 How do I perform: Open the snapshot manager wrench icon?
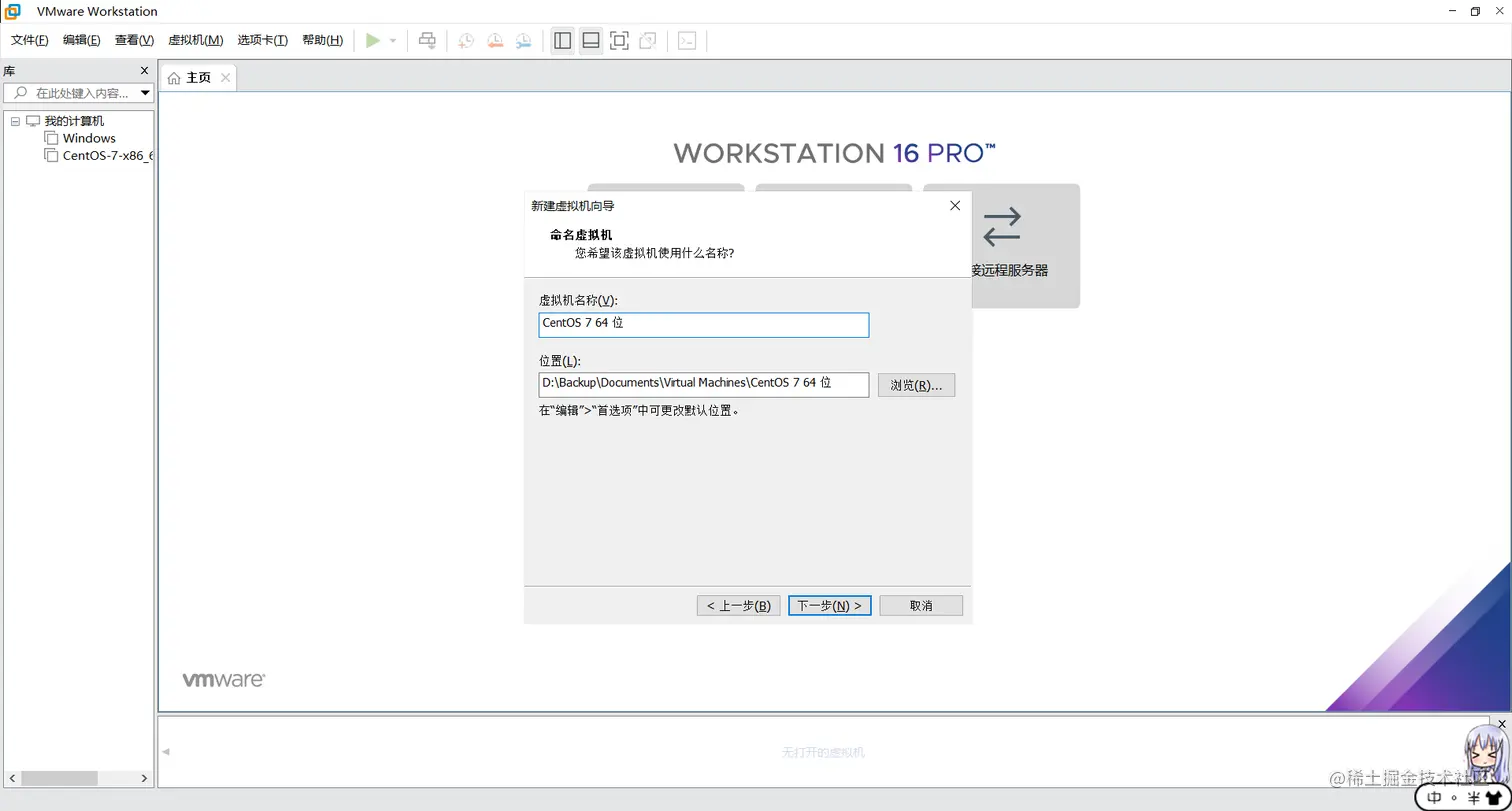524,41
